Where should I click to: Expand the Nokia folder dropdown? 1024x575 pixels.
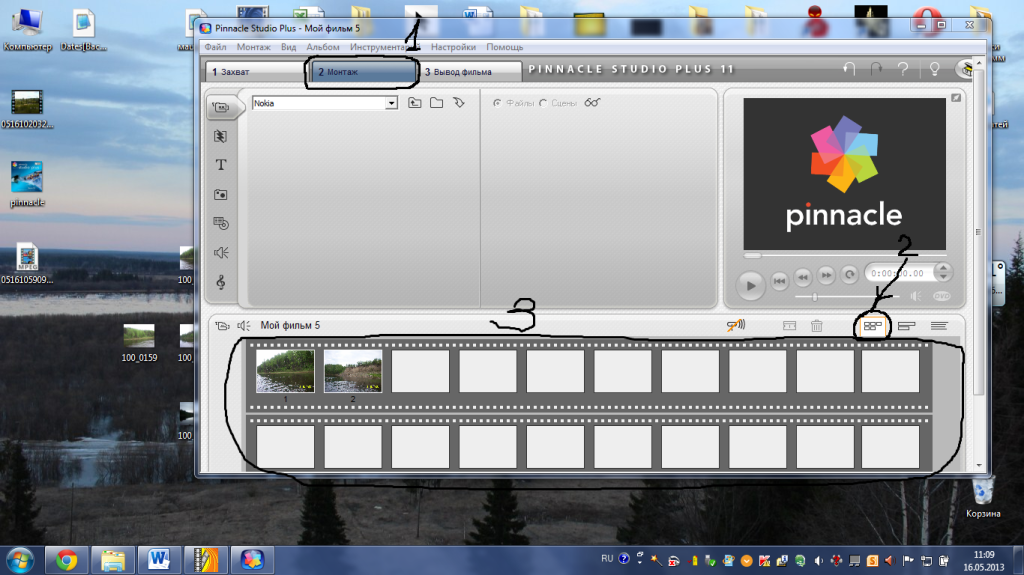coord(391,103)
